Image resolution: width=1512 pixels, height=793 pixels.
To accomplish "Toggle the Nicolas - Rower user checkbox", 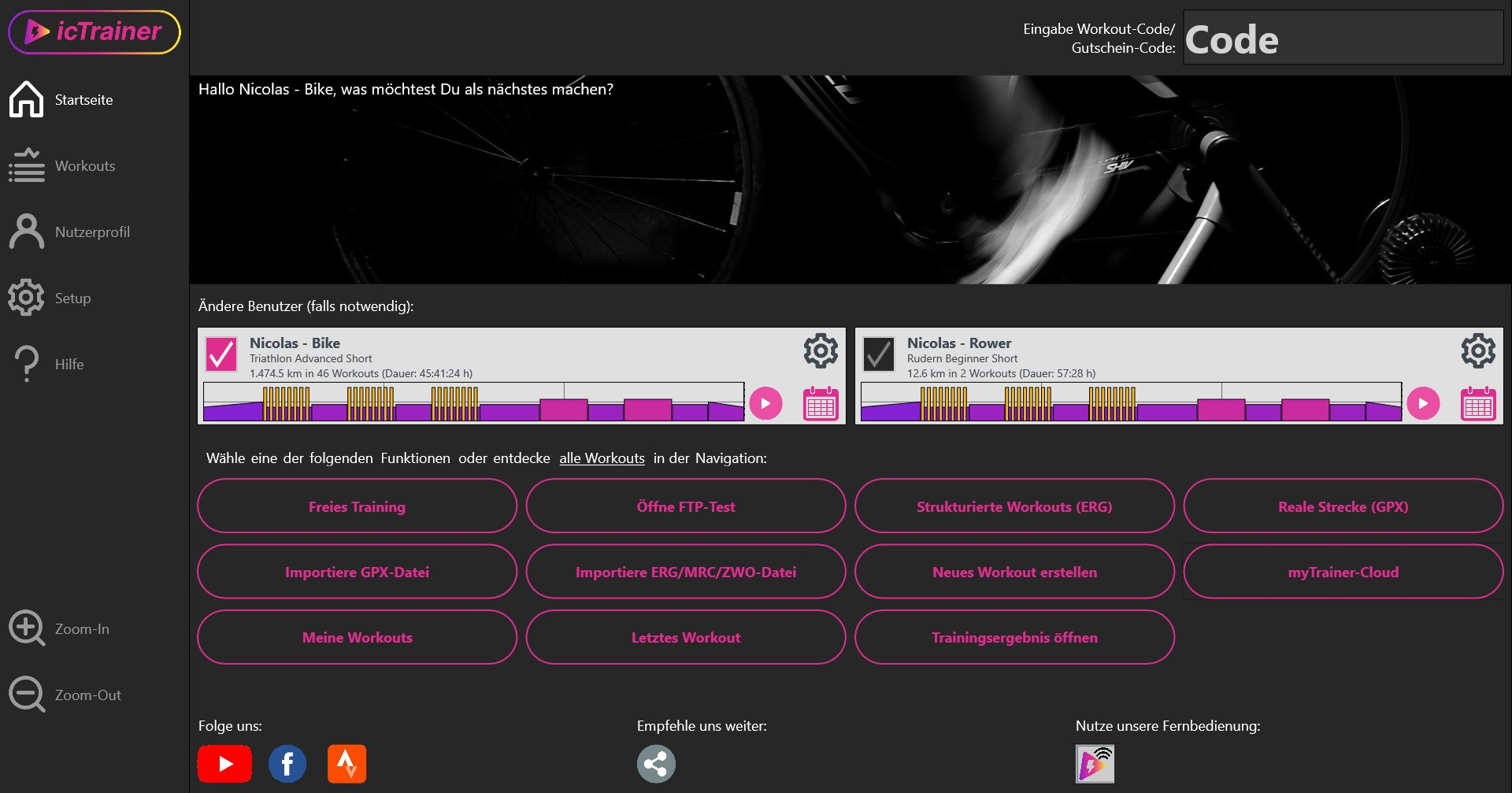I will click(x=879, y=354).
